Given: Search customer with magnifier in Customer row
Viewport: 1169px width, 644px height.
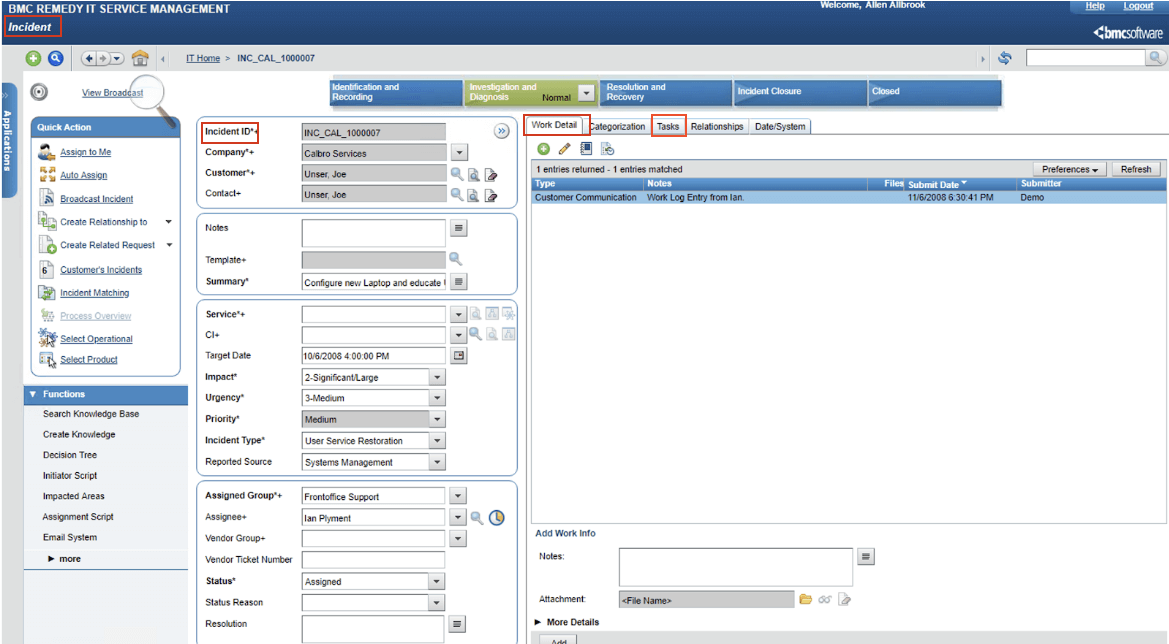Looking at the screenshot, I should click(x=456, y=174).
